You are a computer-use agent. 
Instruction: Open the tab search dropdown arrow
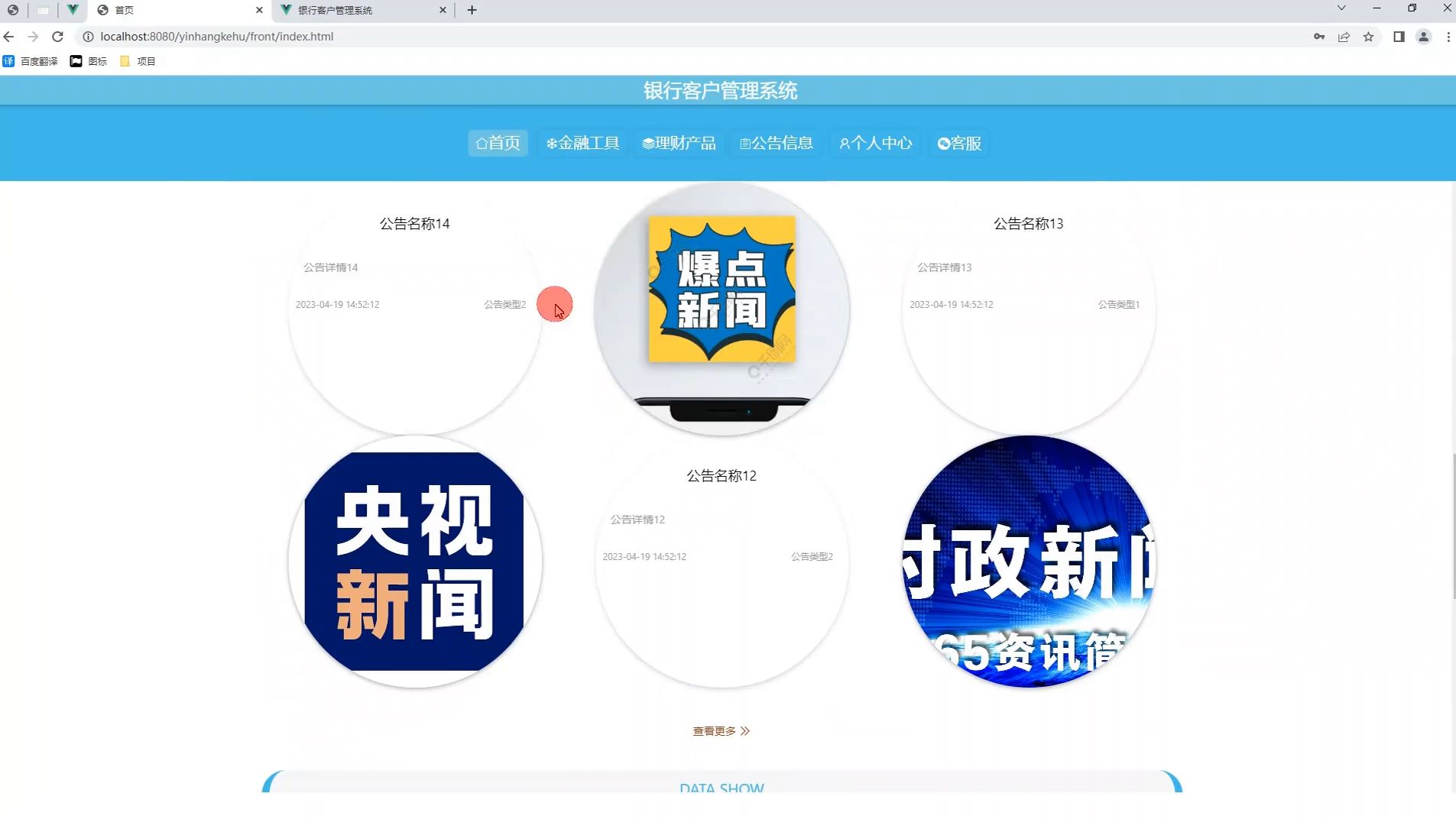tap(1341, 8)
